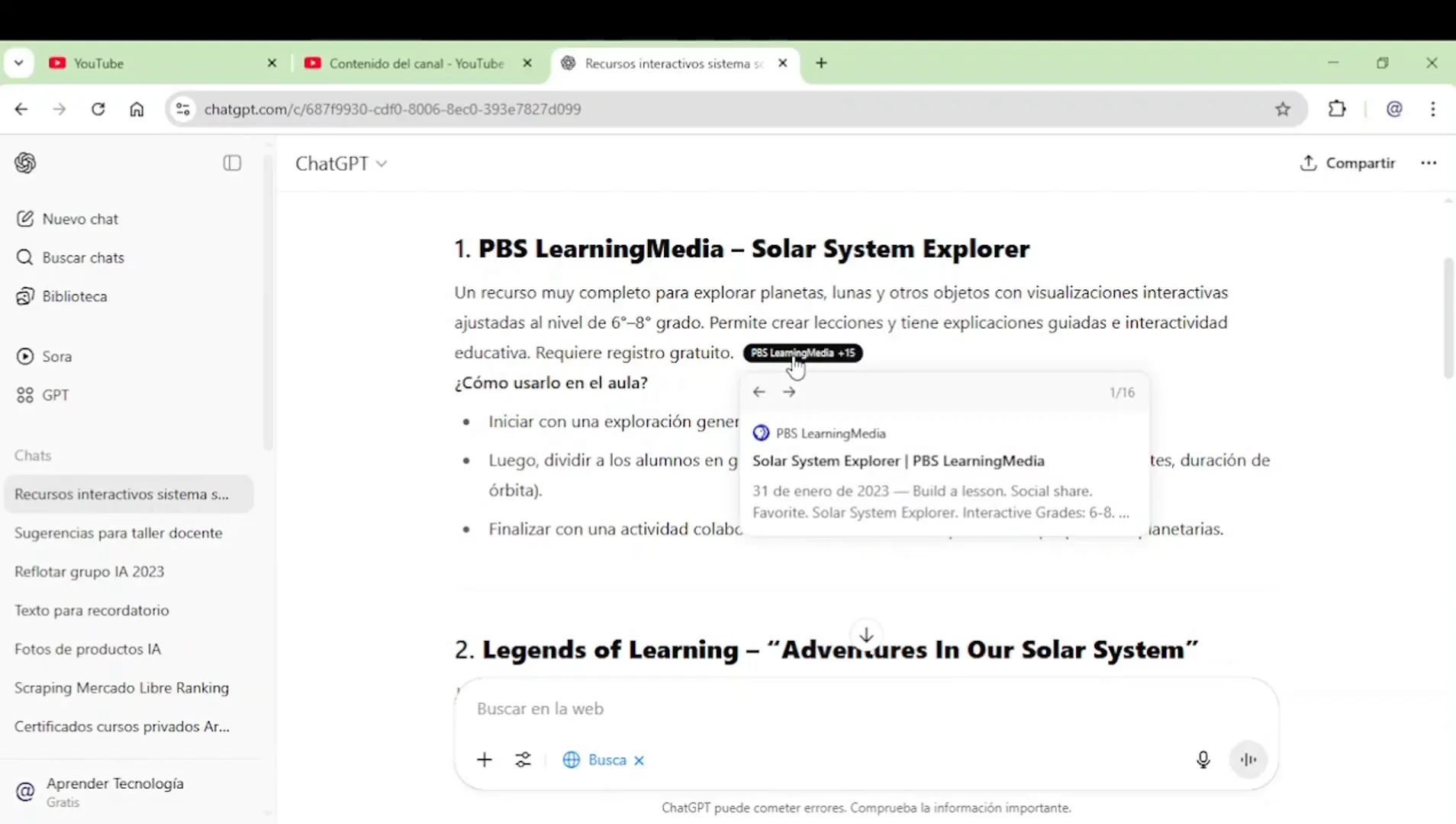Open the conversation options three-dot menu
This screenshot has height=824, width=1456.
1429,163
